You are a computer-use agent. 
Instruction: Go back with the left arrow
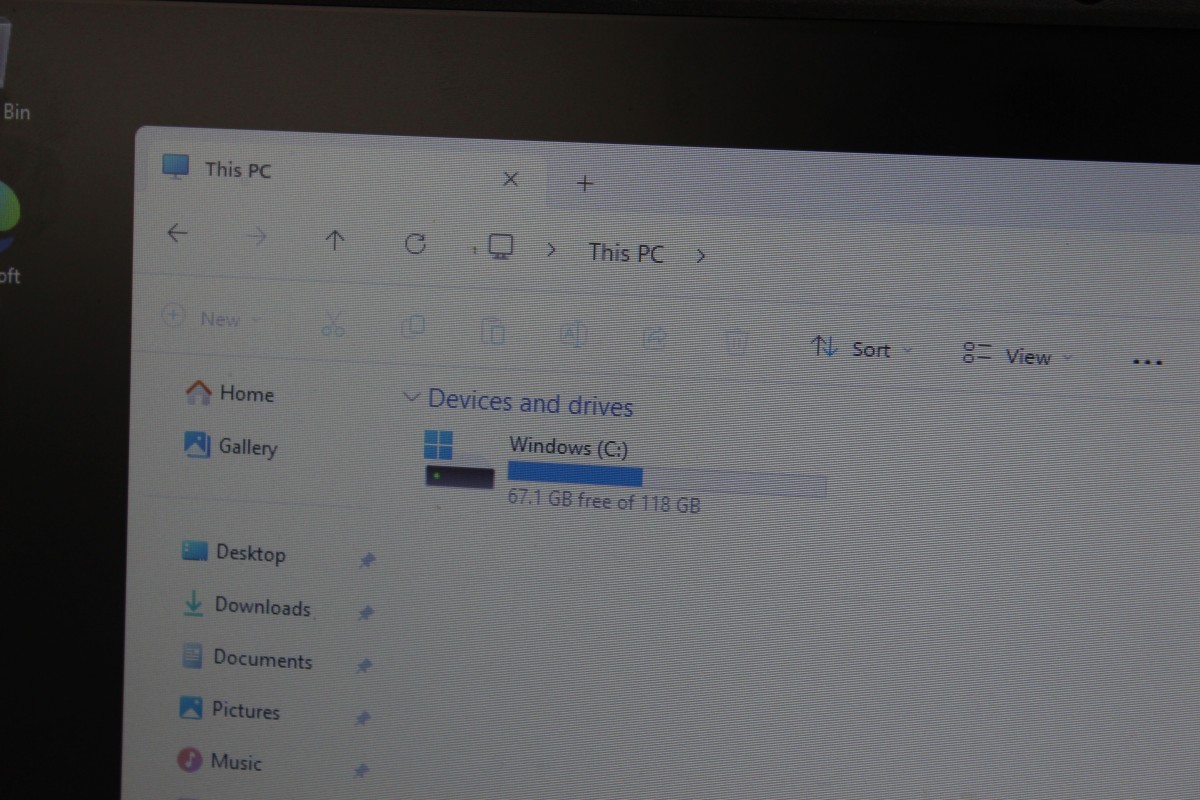tap(177, 233)
